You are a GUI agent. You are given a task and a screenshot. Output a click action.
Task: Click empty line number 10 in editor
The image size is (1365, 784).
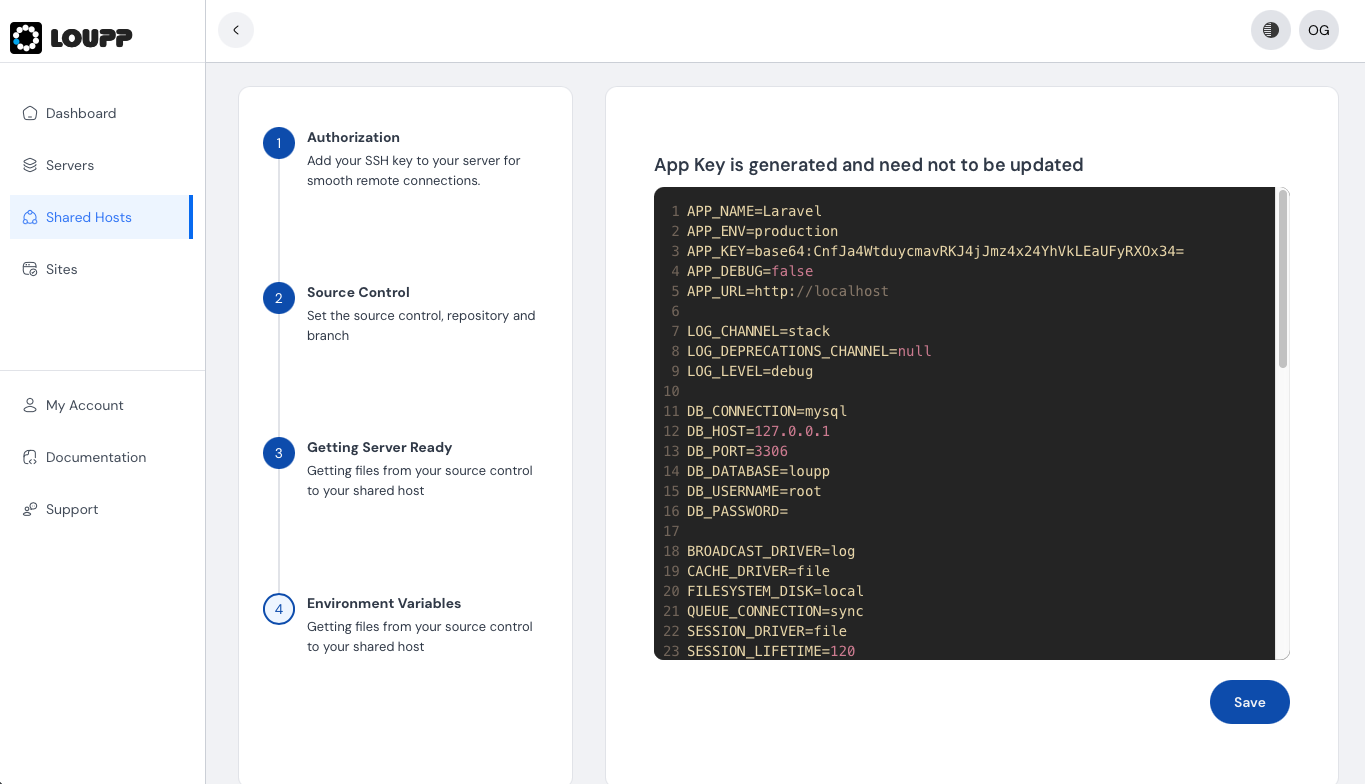click(672, 391)
